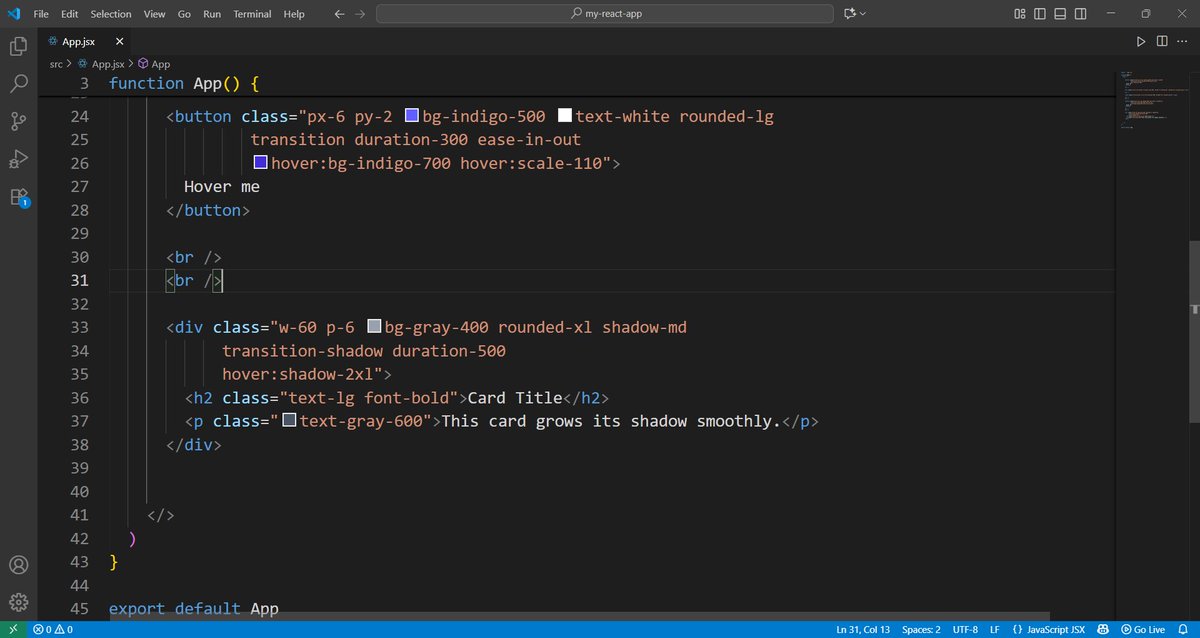Open the Copilot chat icon
This screenshot has height=638, width=1200.
850,14
